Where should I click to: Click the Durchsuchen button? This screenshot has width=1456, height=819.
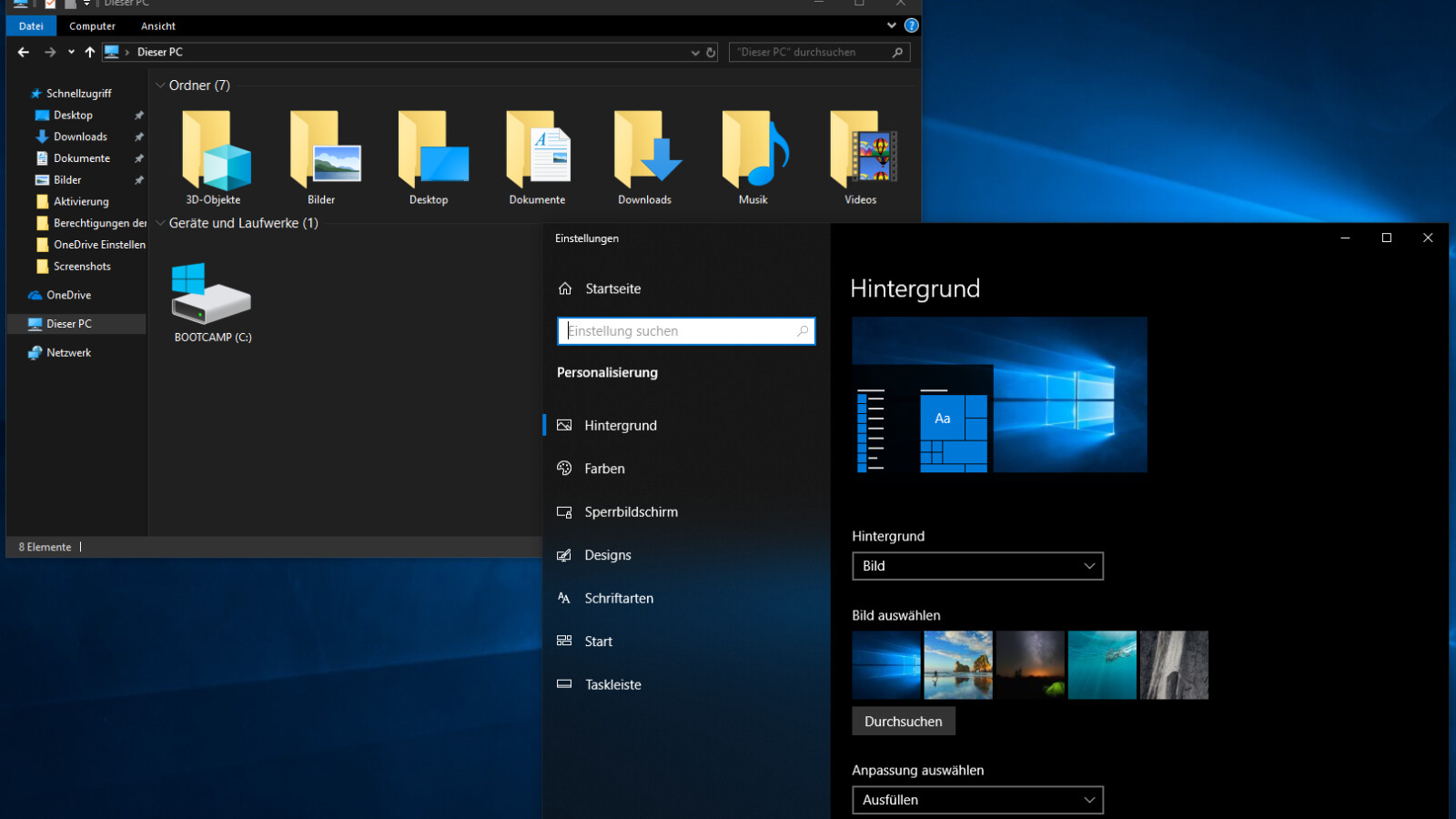coord(903,721)
